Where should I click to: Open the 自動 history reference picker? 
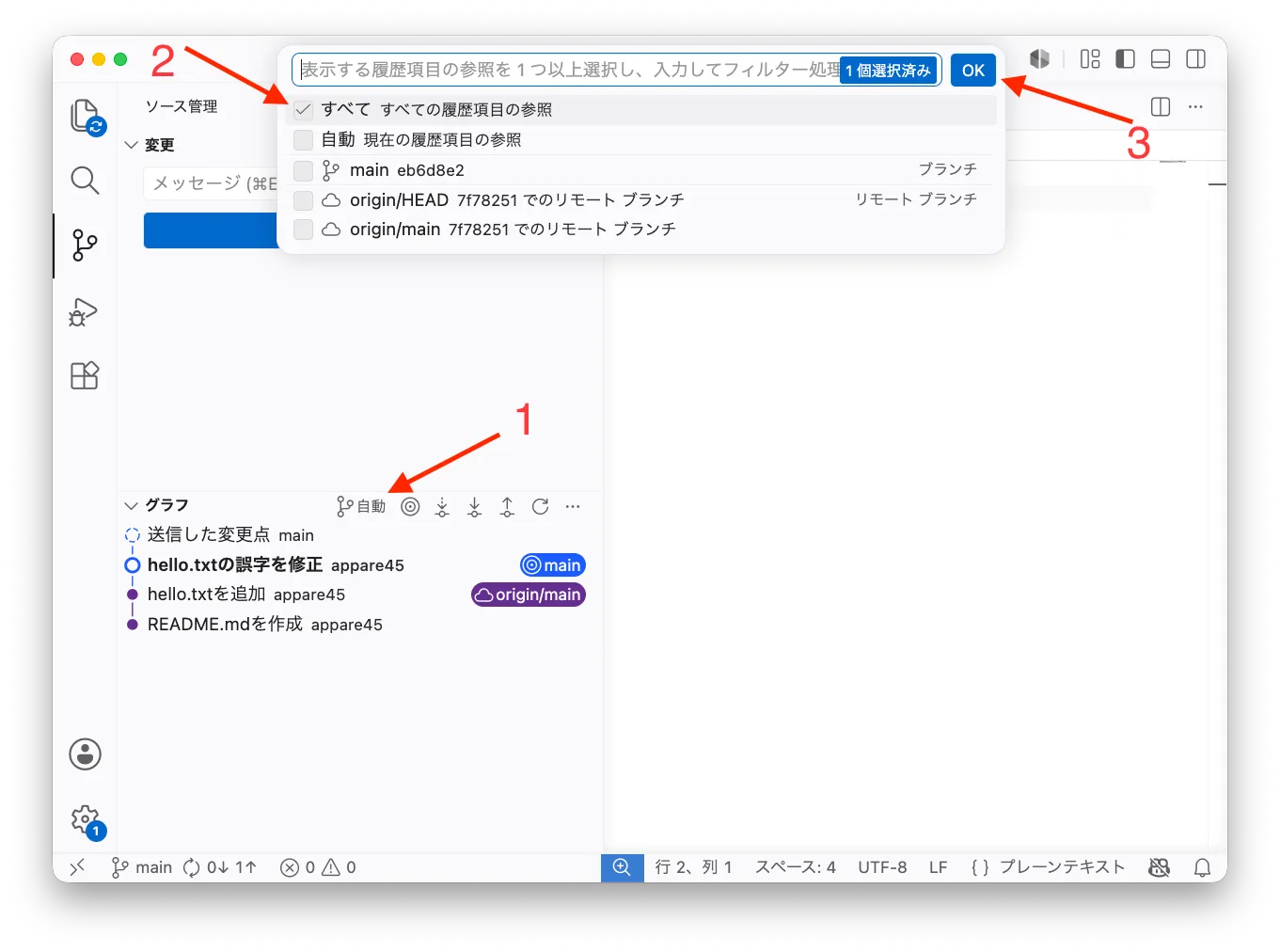pos(361,507)
